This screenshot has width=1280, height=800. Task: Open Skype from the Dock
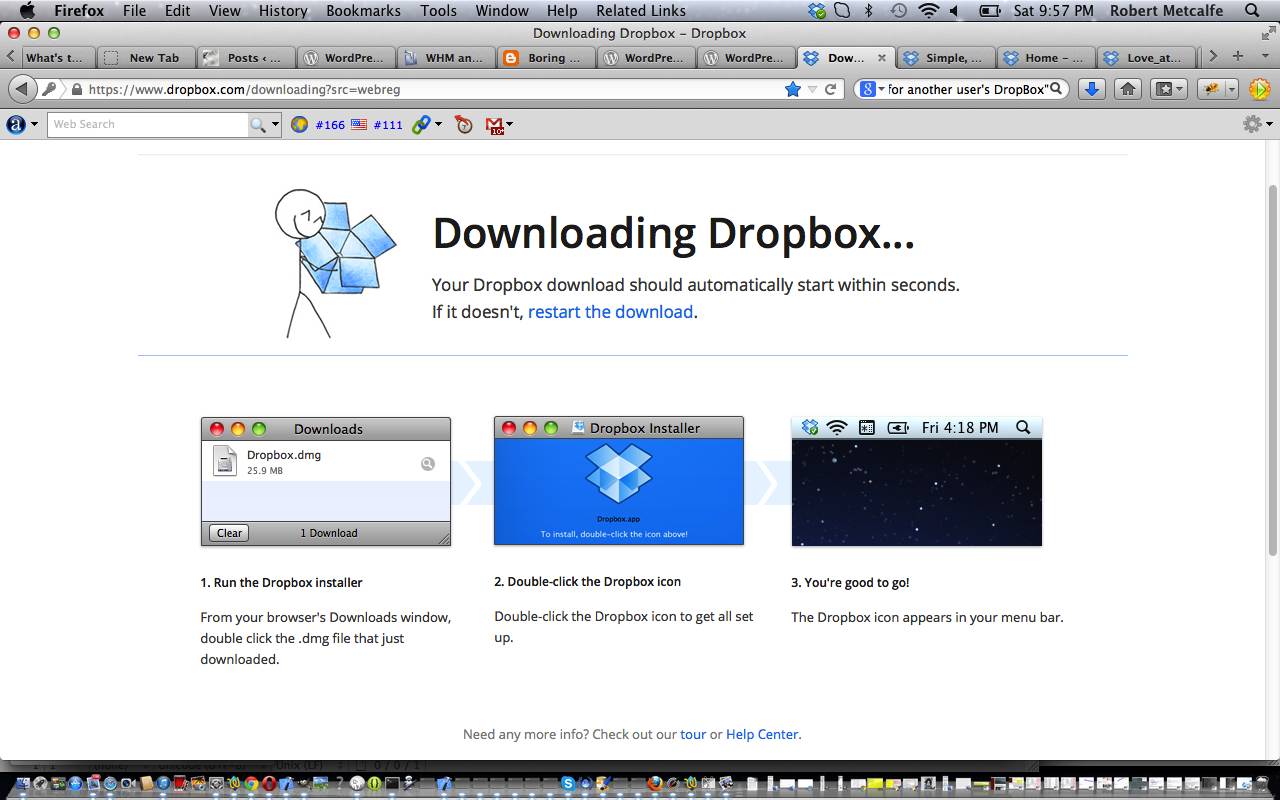[x=568, y=784]
